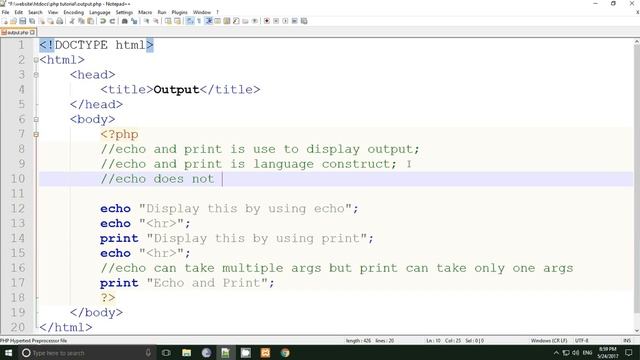Image resolution: width=640 pixels, height=360 pixels.
Task: Open the File menu
Action: (x=5, y=12)
